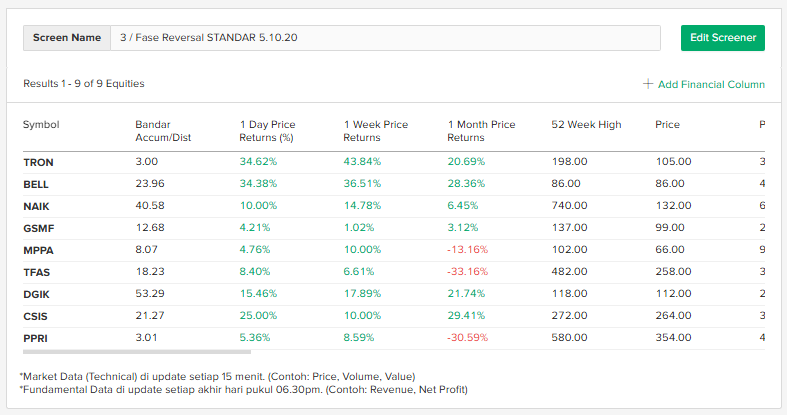Open the TRON stock symbol
This screenshot has height=415, width=787.
click(38, 161)
